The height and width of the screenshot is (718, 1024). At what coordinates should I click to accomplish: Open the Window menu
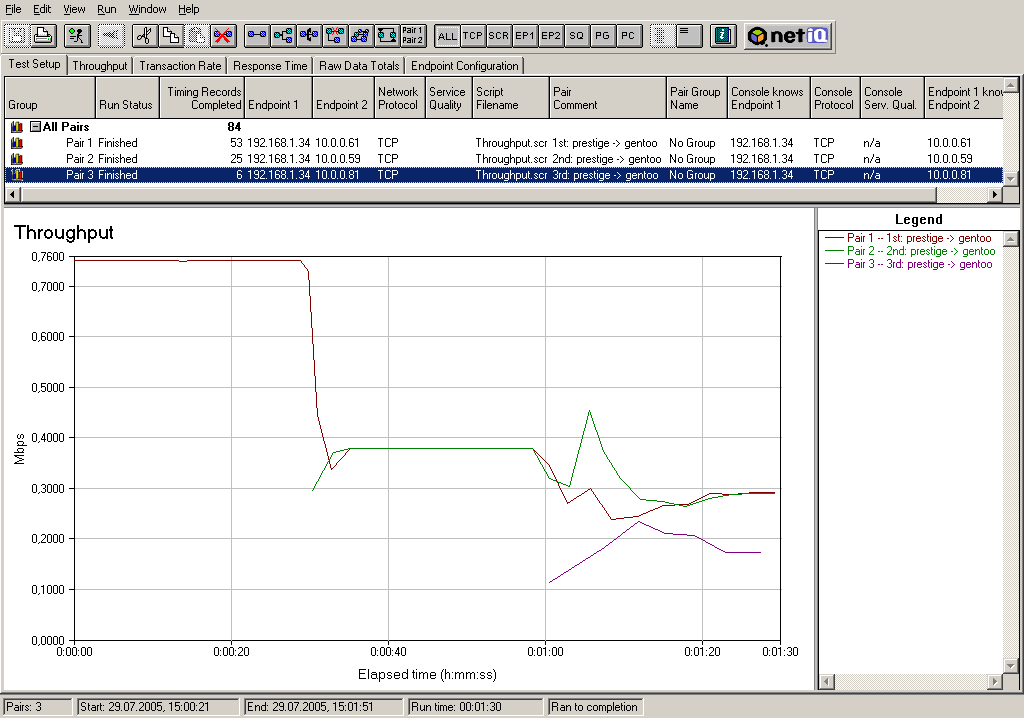click(147, 9)
